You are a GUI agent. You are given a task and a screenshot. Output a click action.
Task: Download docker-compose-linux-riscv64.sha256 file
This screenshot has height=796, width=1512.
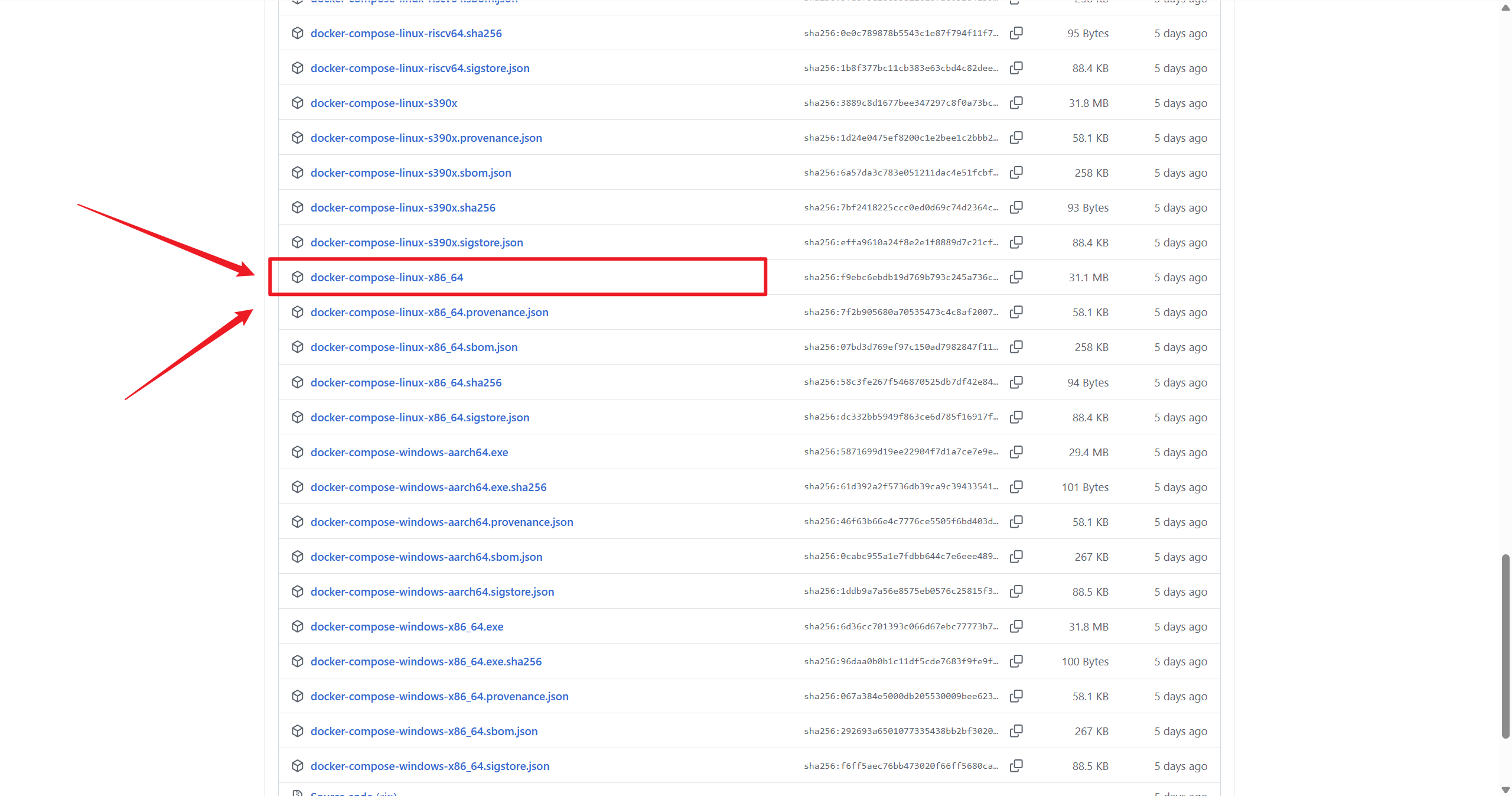tap(406, 33)
